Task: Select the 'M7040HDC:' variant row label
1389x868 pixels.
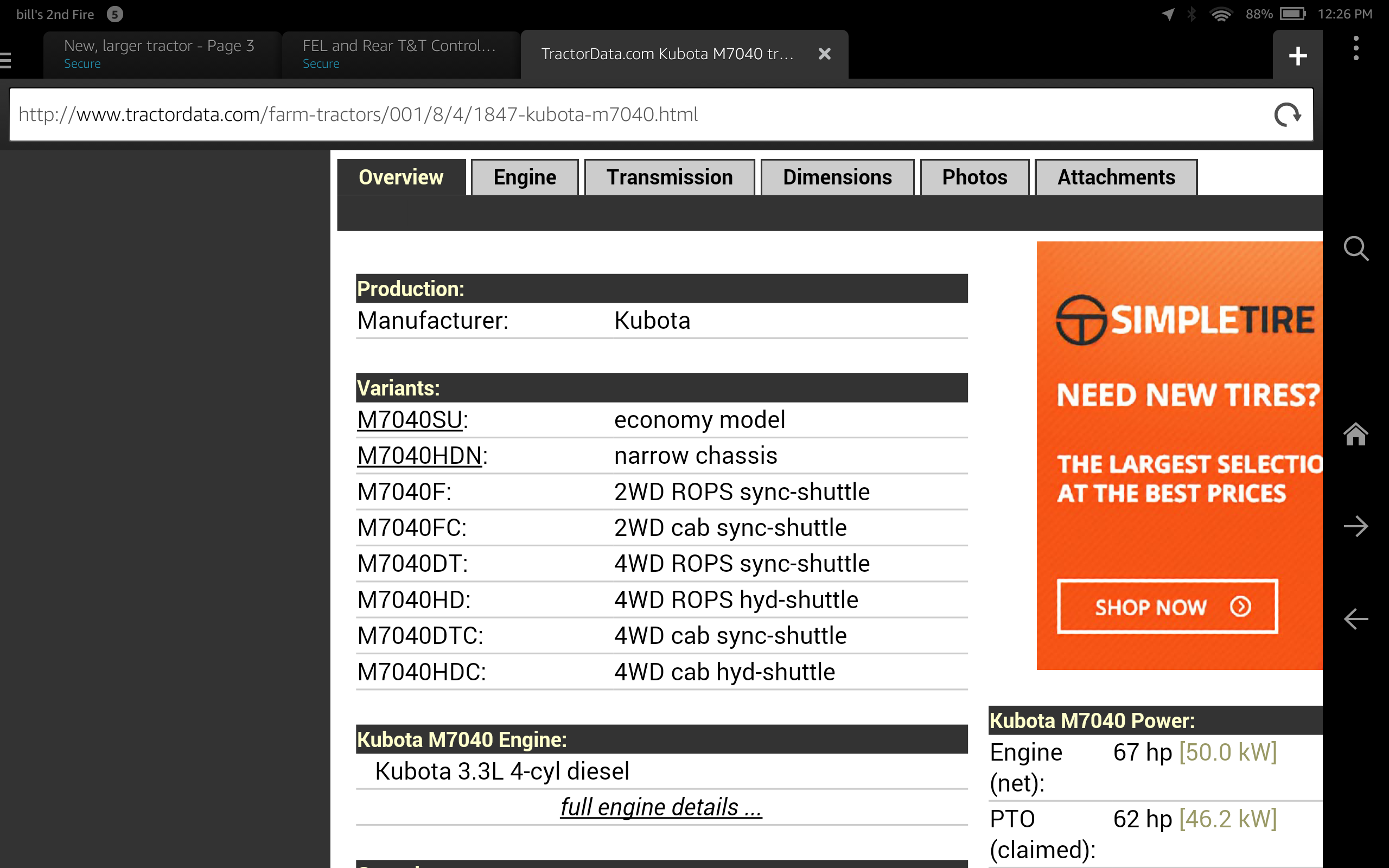Action: click(421, 672)
